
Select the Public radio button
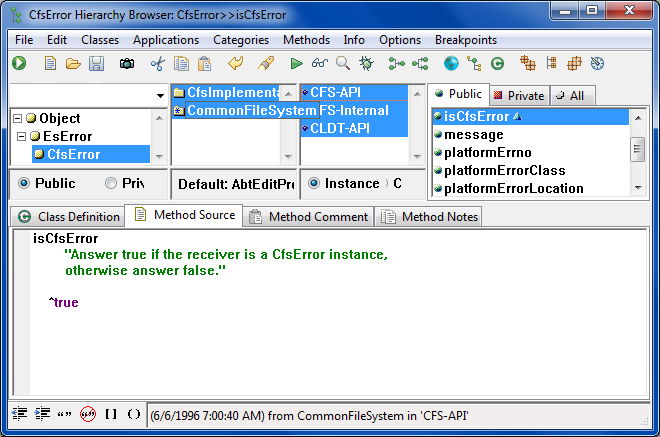[24, 184]
